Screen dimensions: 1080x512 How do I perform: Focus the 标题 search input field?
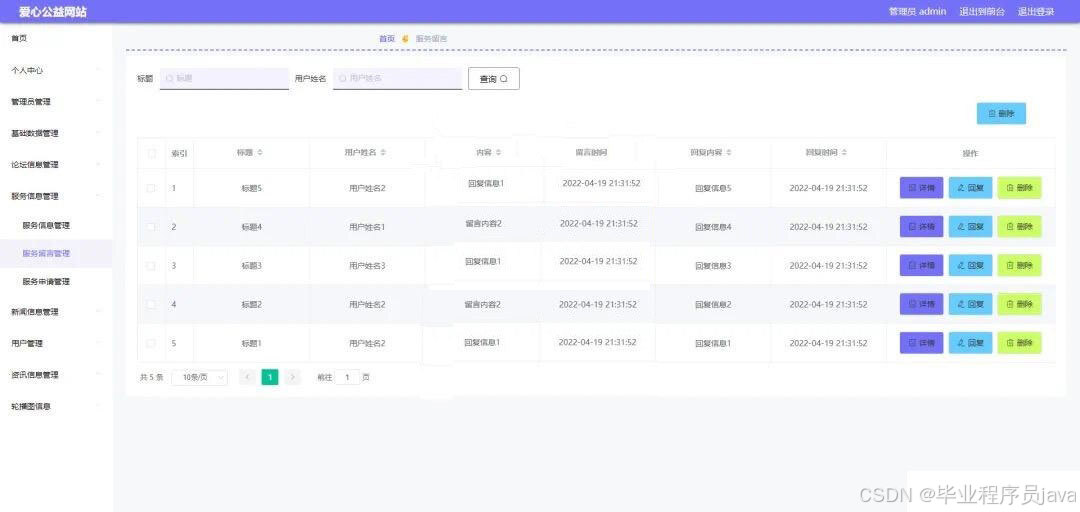tap(225, 79)
